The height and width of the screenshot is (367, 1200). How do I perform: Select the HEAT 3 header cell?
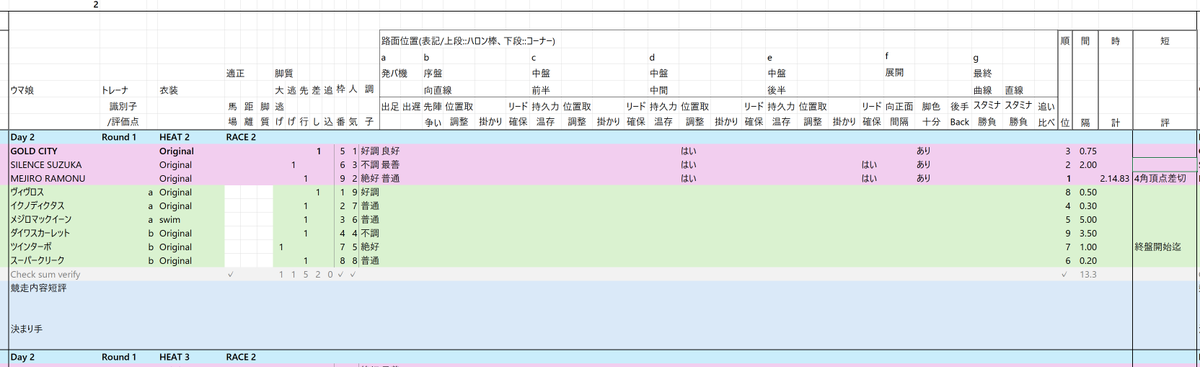pyautogui.click(x=175, y=356)
